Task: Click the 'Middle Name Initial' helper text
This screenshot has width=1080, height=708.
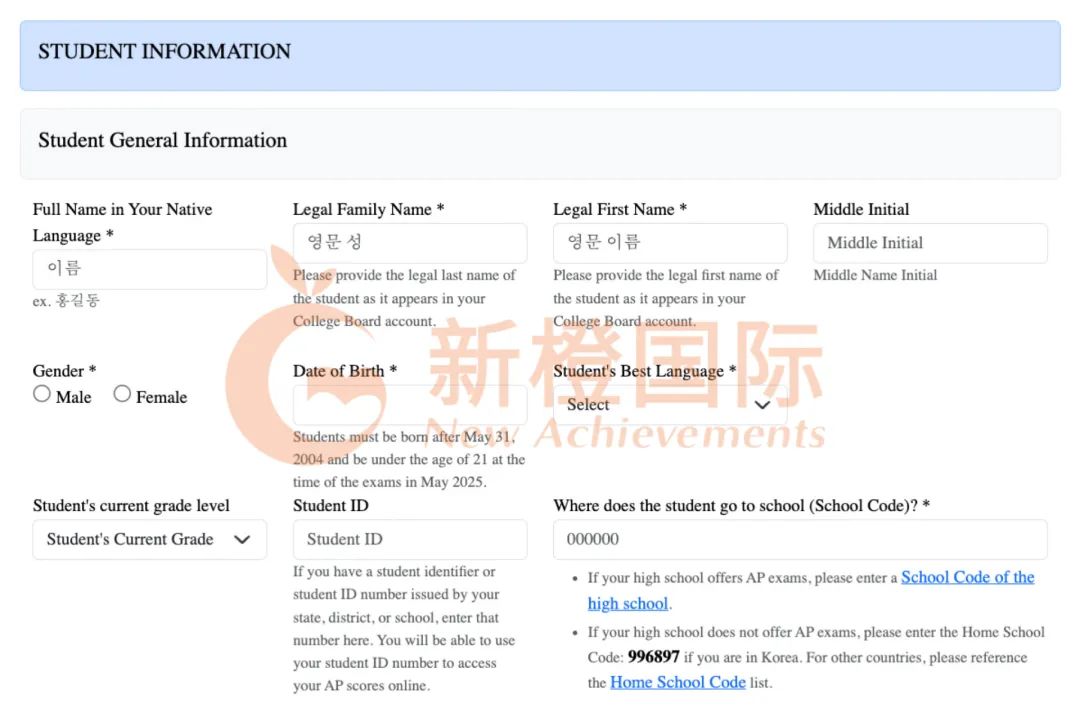Action: click(x=875, y=275)
